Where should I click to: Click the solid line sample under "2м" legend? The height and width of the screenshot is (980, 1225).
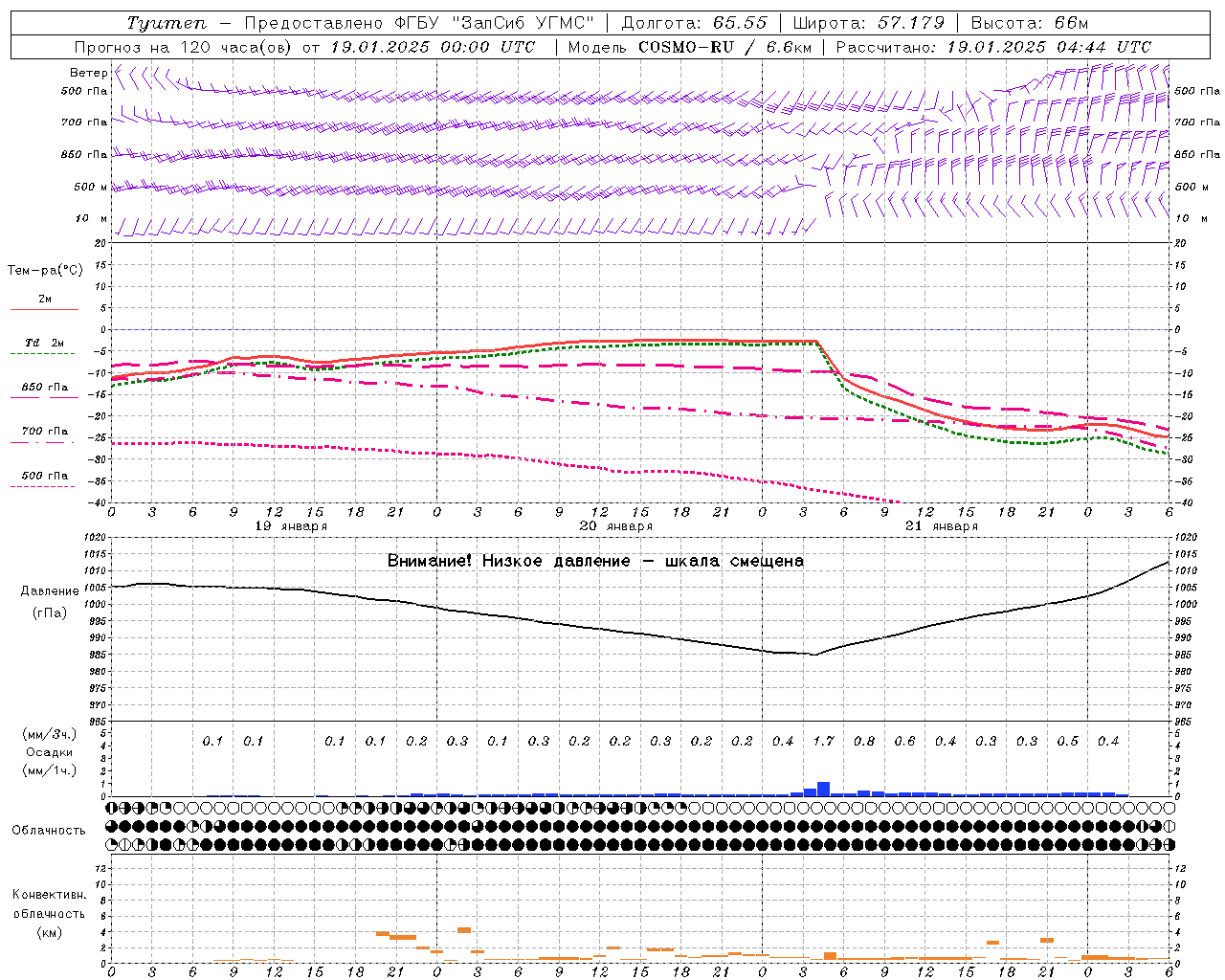pyautogui.click(x=45, y=310)
